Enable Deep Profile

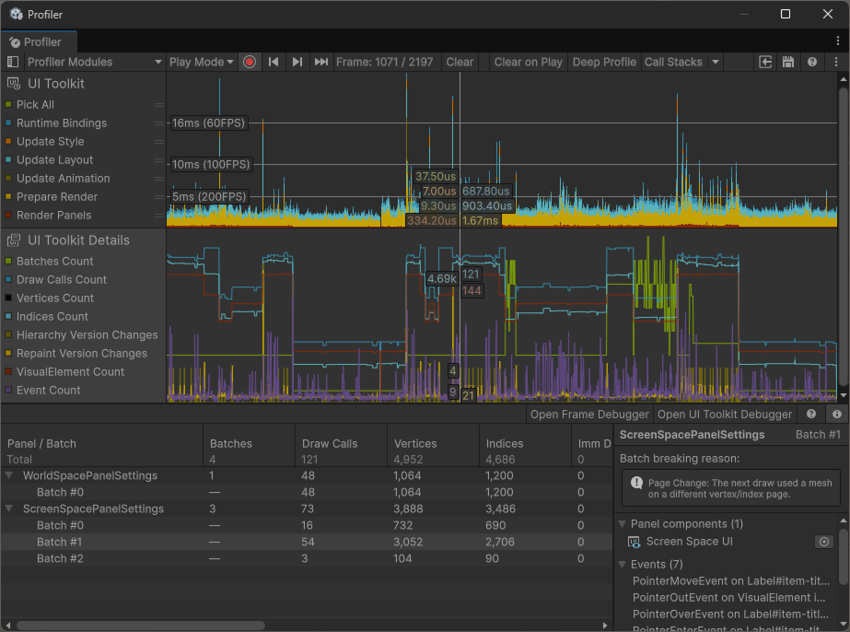click(x=604, y=62)
